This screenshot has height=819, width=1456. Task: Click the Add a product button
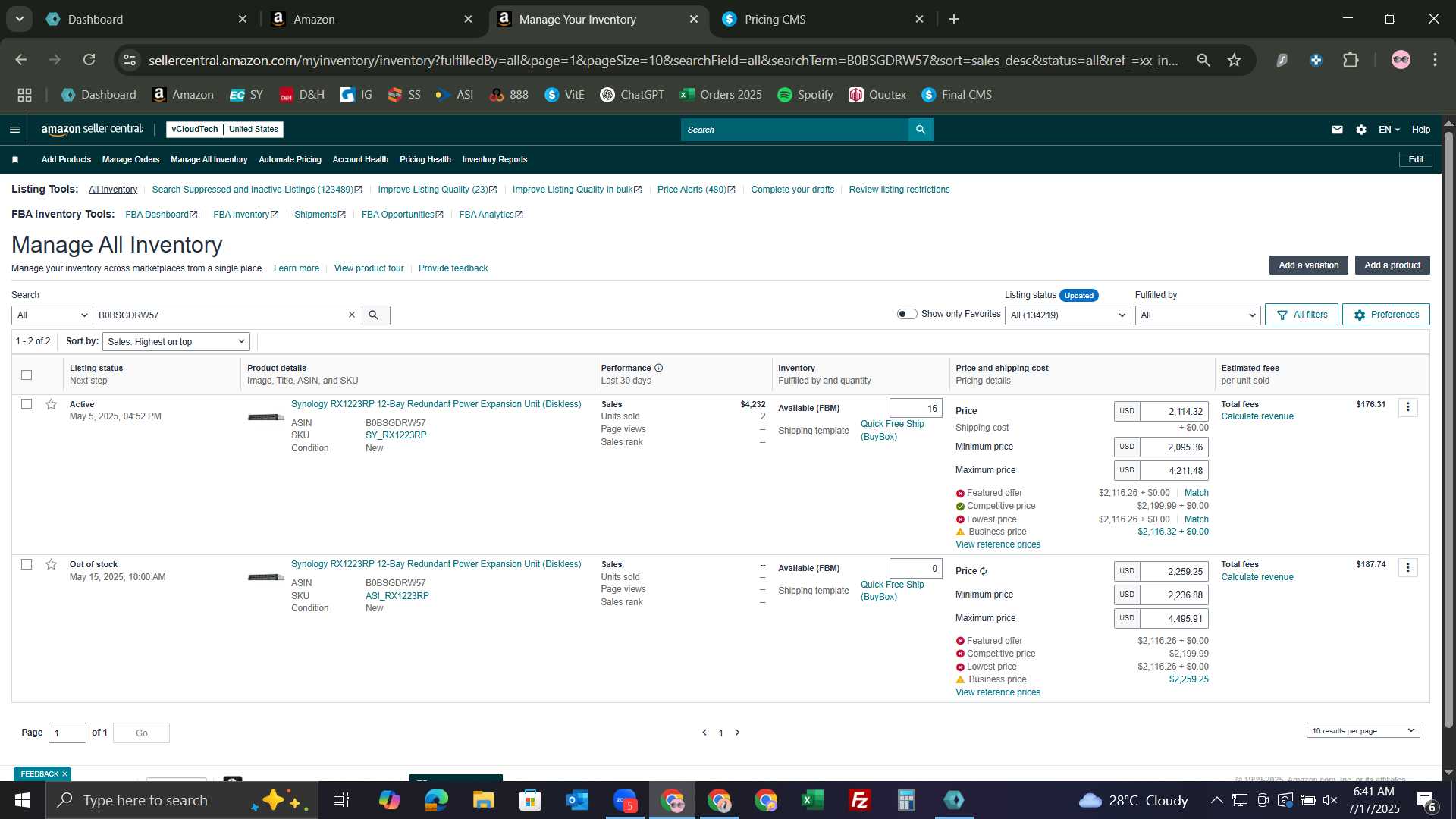pyautogui.click(x=1392, y=265)
